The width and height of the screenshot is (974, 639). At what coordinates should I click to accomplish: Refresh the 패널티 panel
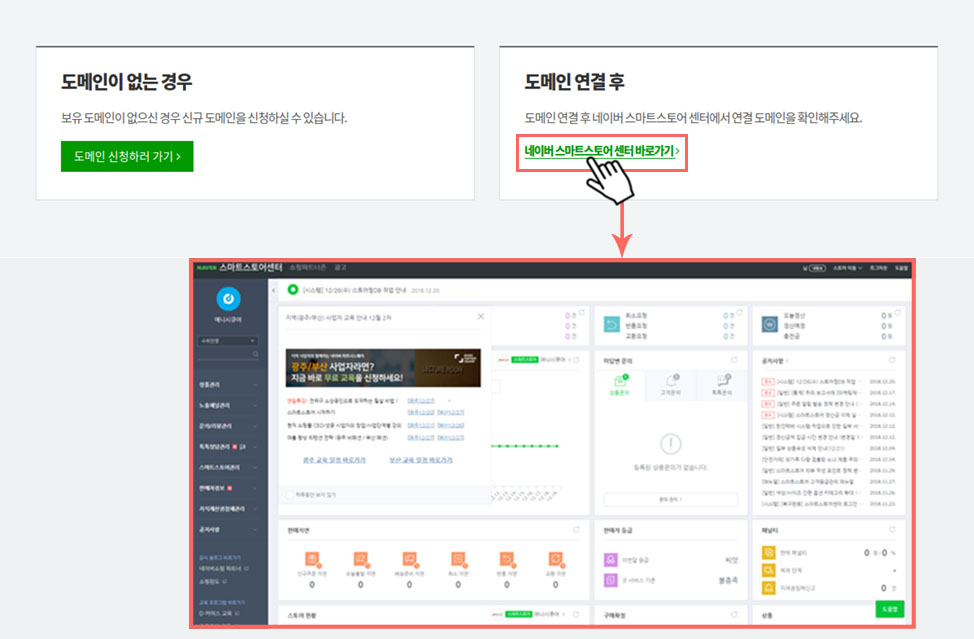[892, 530]
